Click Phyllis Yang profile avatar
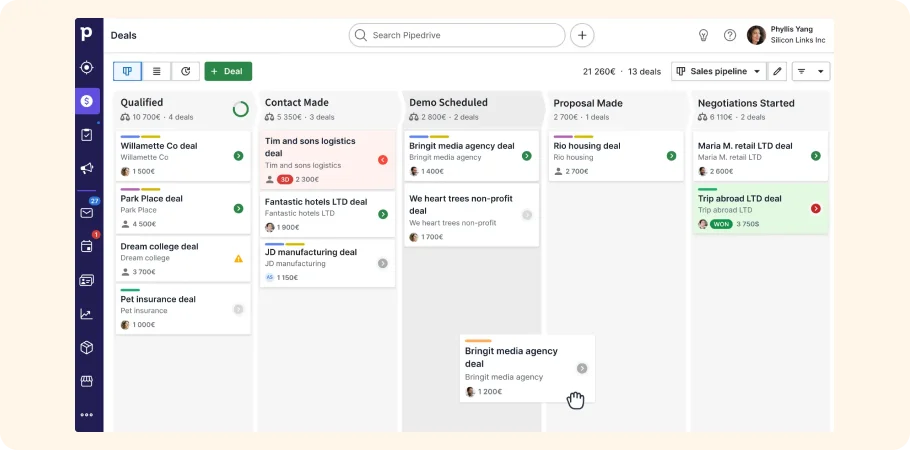910x450 pixels. tap(756, 35)
